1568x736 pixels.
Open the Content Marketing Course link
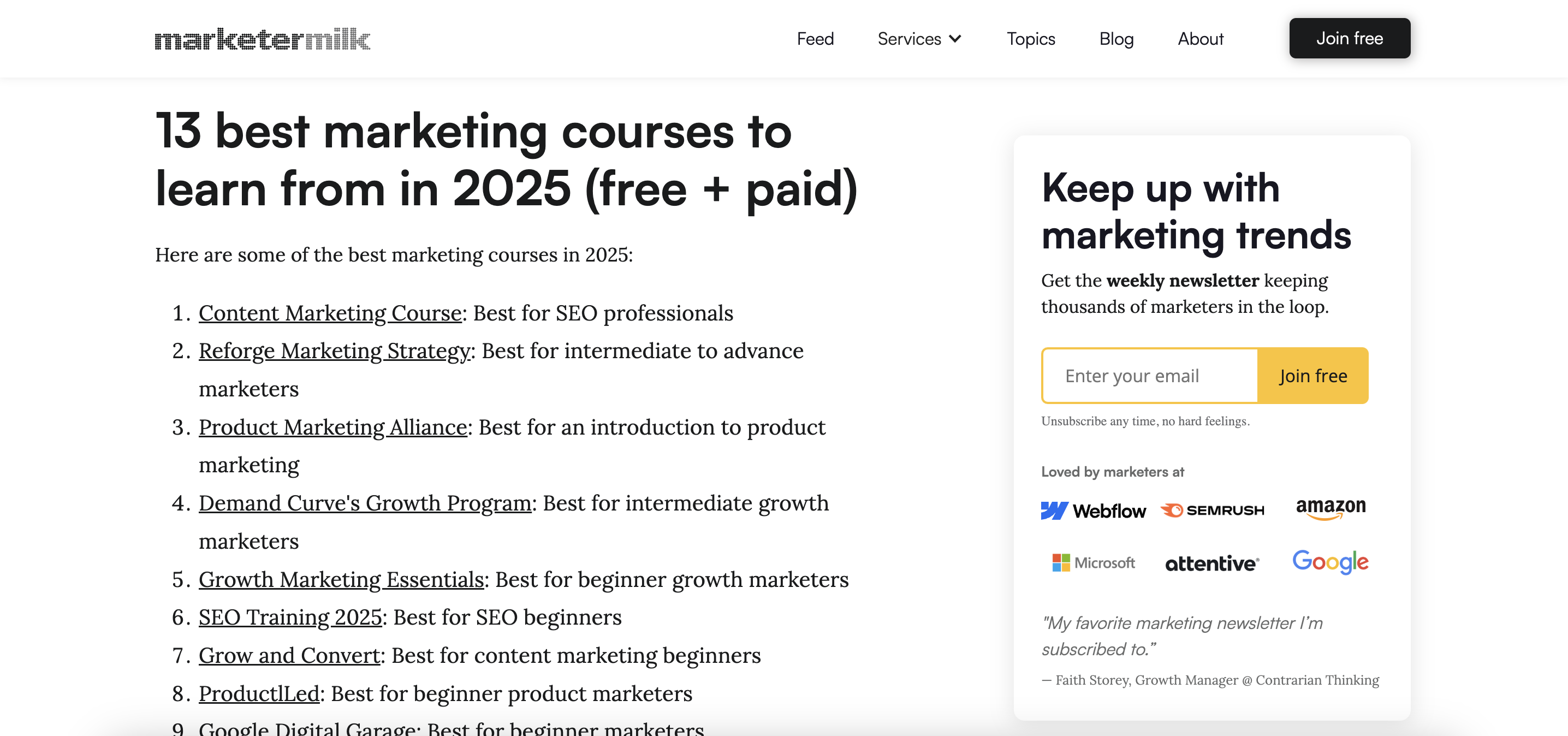pyautogui.click(x=330, y=313)
